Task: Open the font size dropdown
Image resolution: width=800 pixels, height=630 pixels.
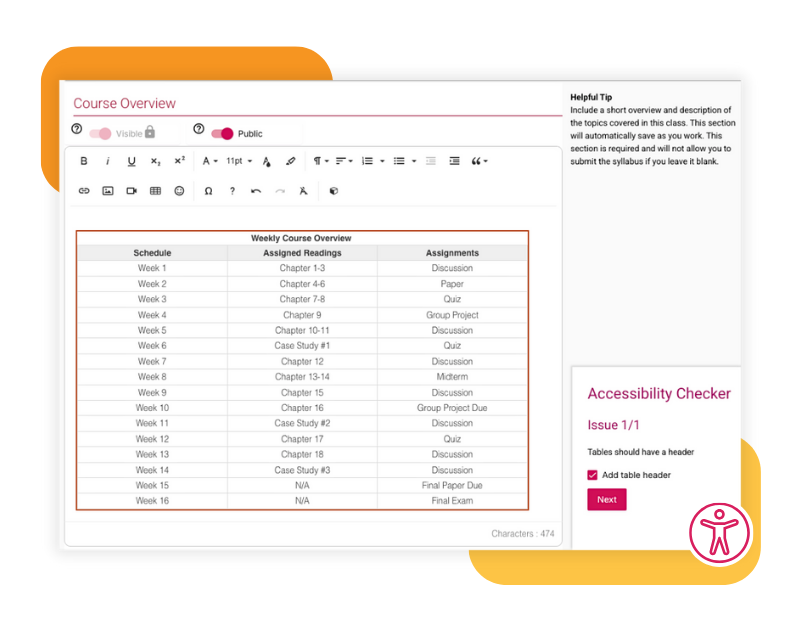Action: click(238, 161)
